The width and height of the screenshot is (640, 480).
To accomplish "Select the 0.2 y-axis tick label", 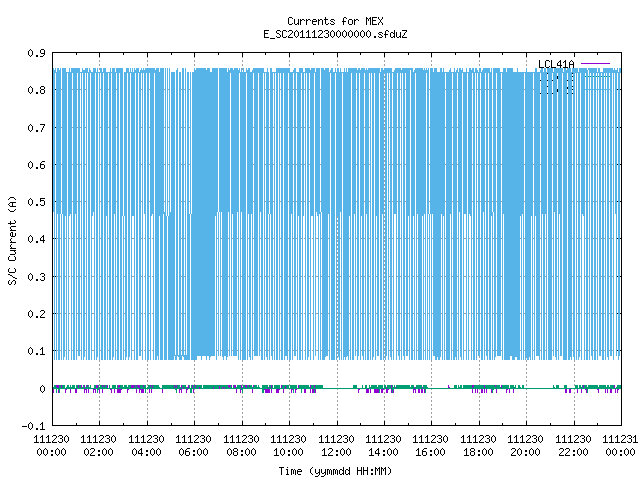I will click(36, 314).
